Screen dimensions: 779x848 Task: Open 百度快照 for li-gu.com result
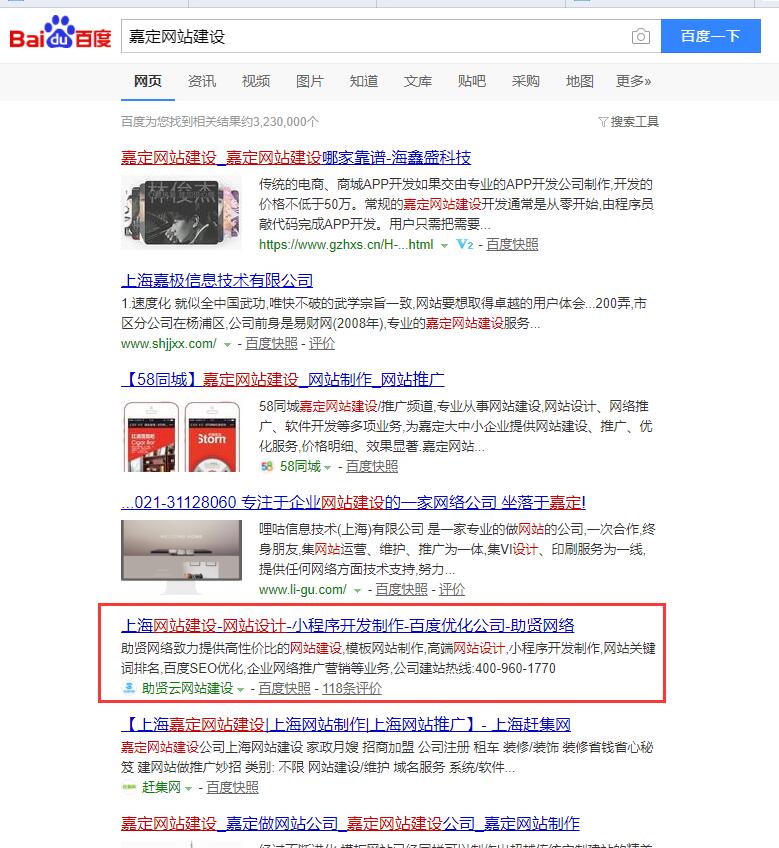coord(401,589)
